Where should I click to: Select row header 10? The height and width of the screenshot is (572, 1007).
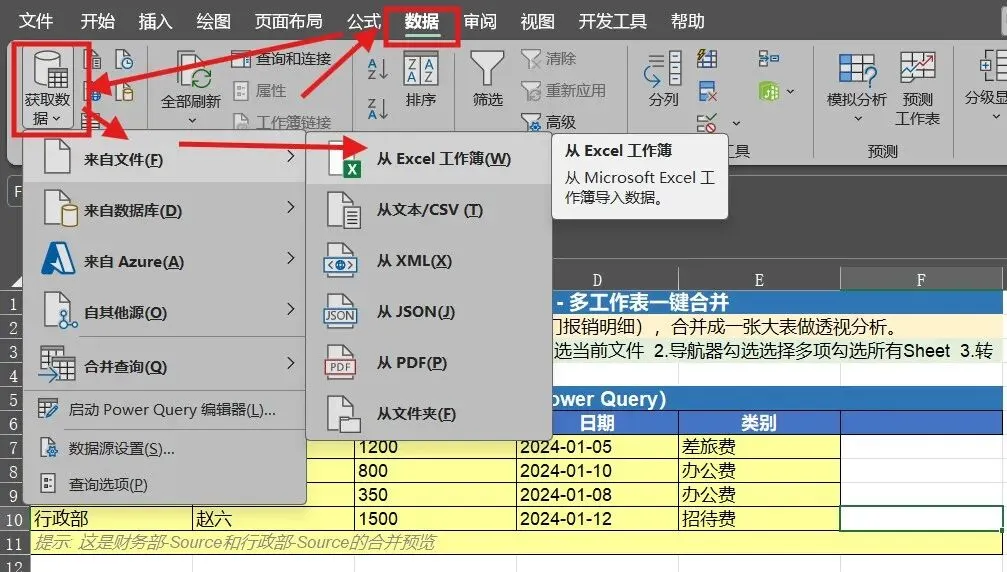[14, 519]
